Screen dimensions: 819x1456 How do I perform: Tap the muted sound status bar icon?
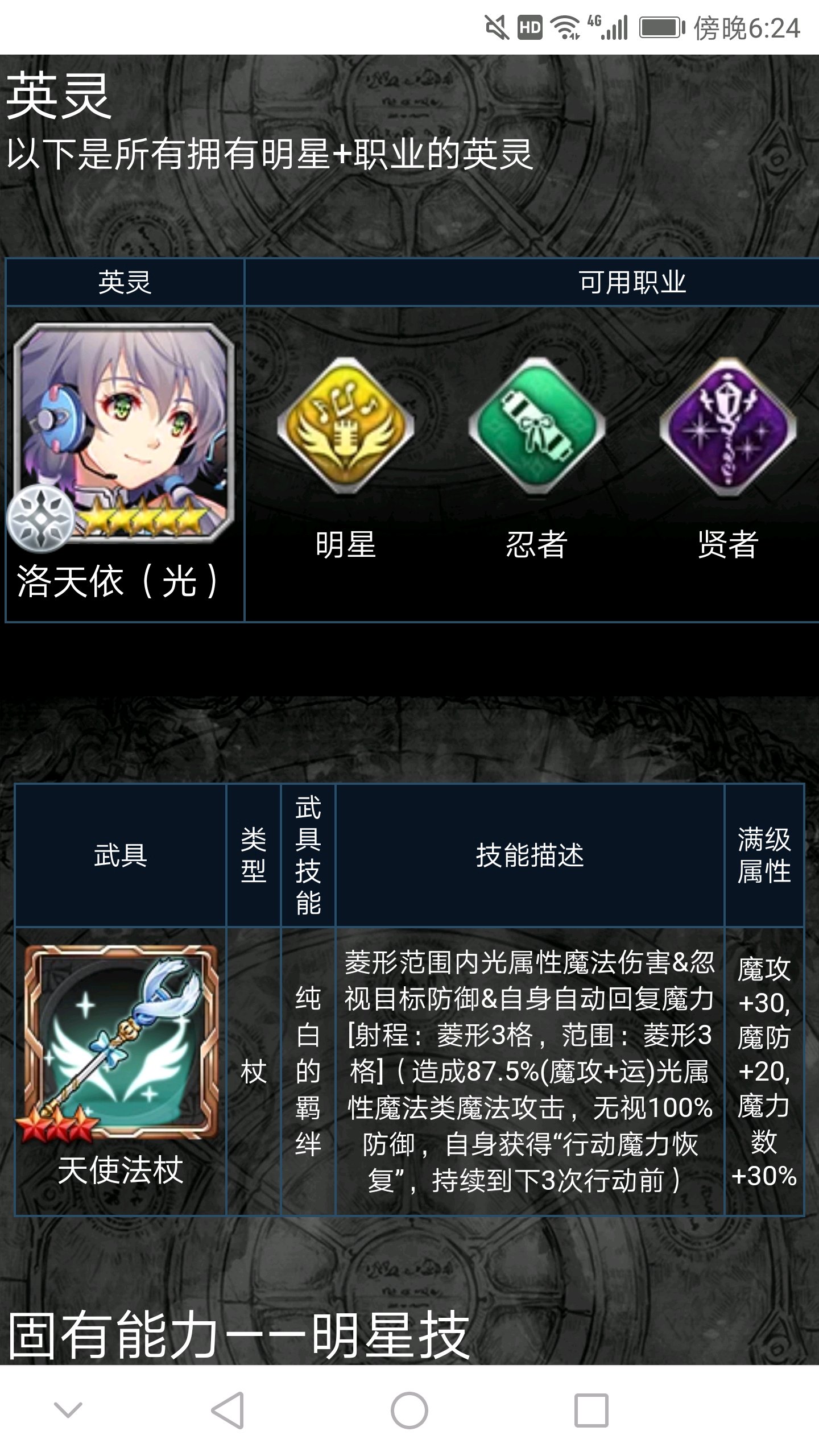click(497, 27)
